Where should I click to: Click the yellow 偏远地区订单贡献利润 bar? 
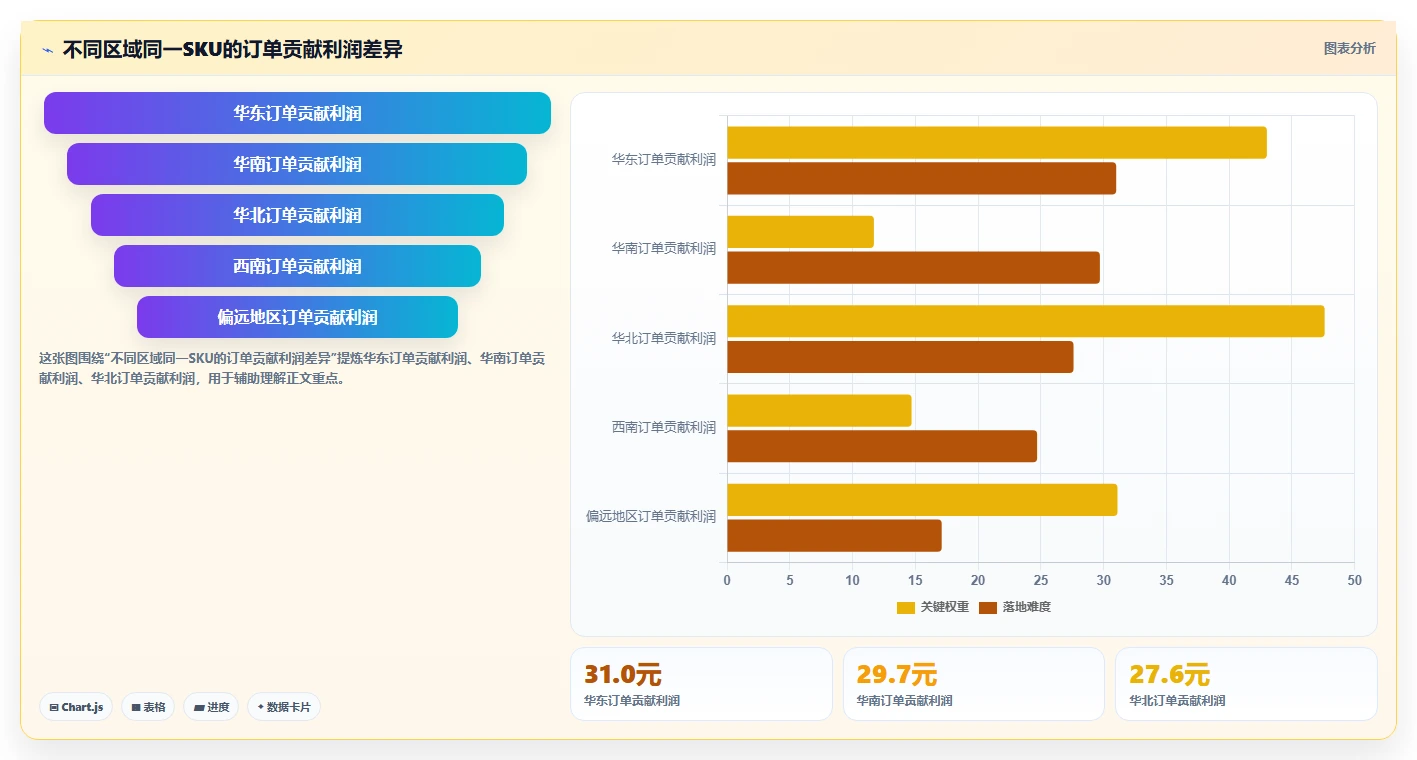pyautogui.click(x=922, y=500)
